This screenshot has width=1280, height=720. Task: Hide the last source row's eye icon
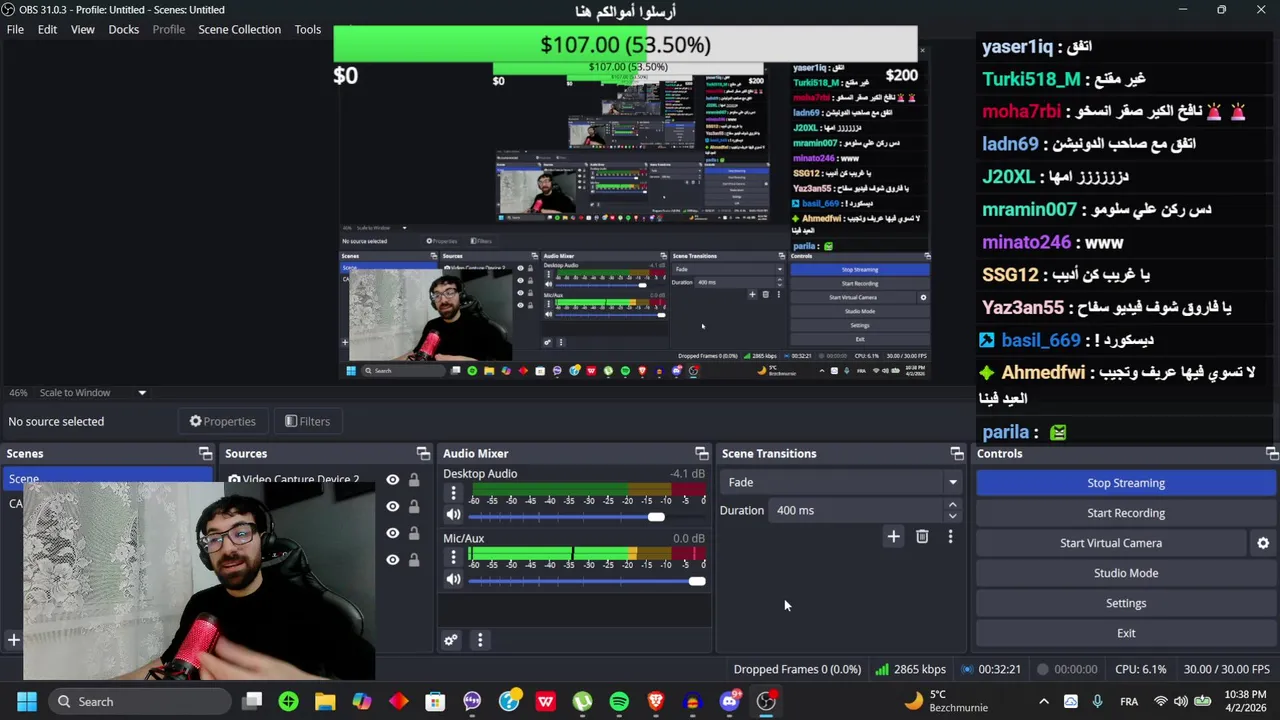coord(392,560)
